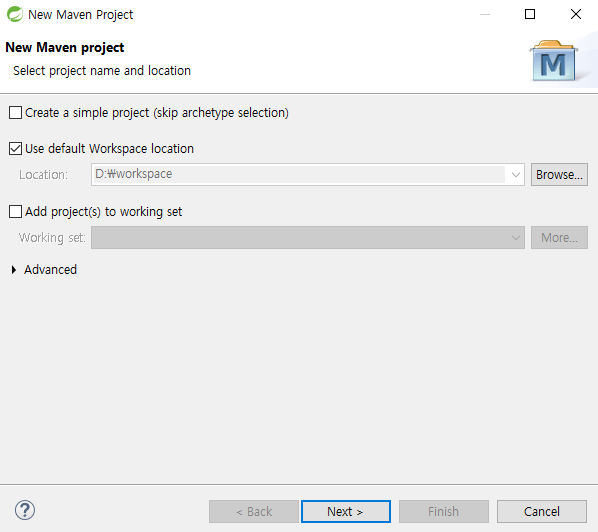Click the Browse... button for location
598x532 pixels.
coord(559,175)
